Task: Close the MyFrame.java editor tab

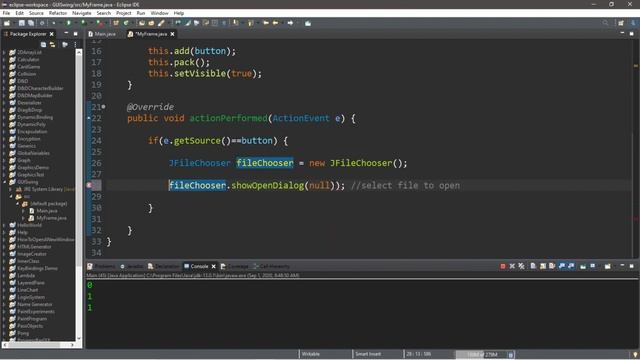Action: pyautogui.click(x=172, y=34)
